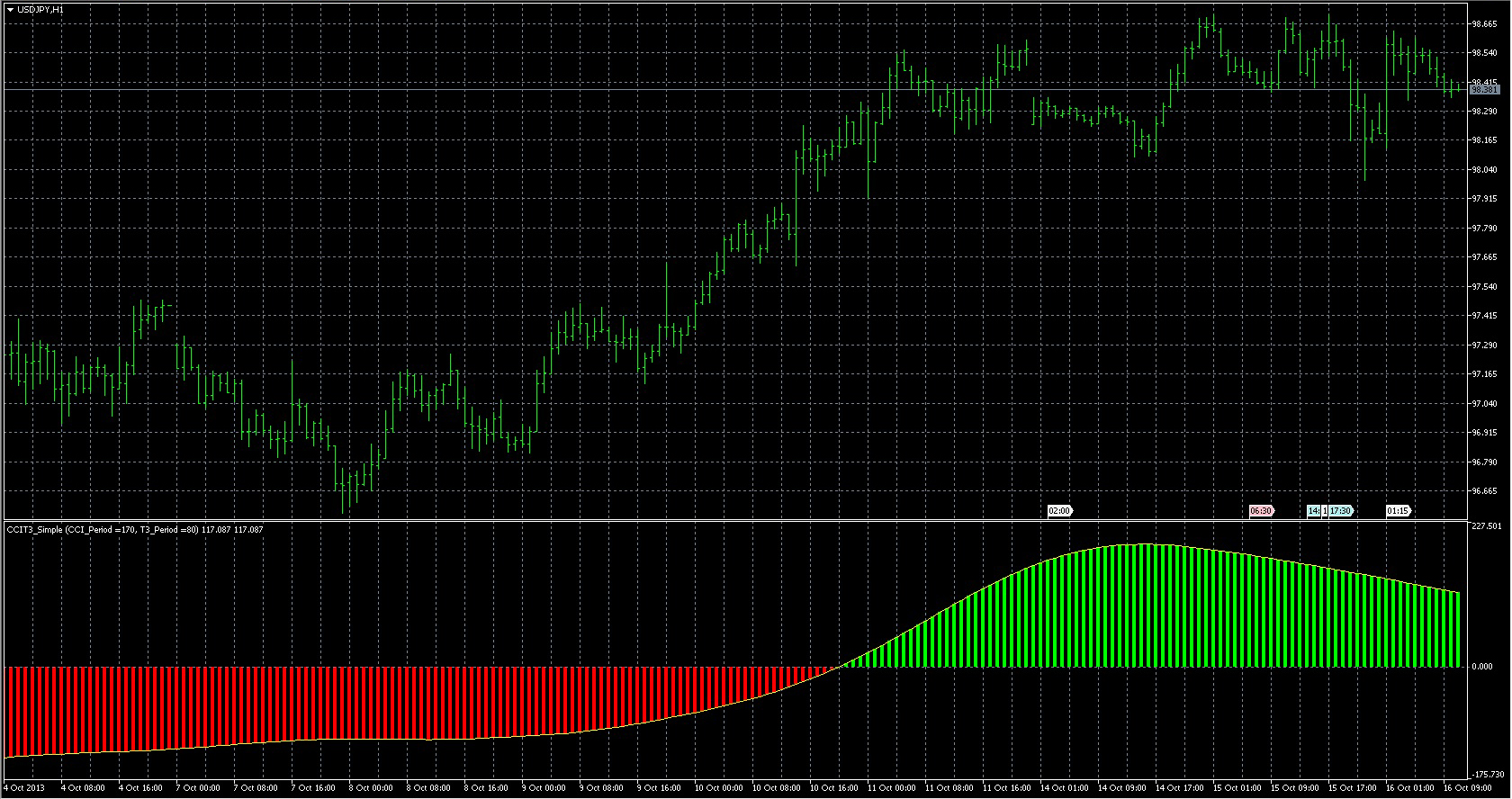Click the 9 Oct 16:00 time label

(x=660, y=788)
